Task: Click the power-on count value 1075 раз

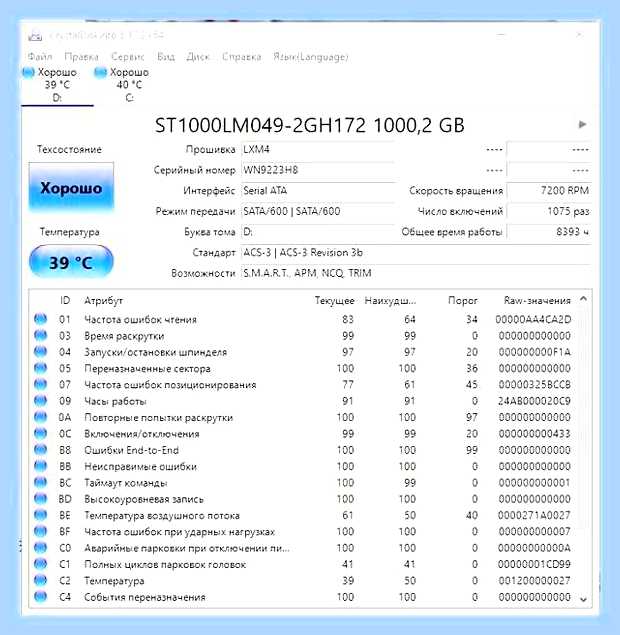Action: 549,211
